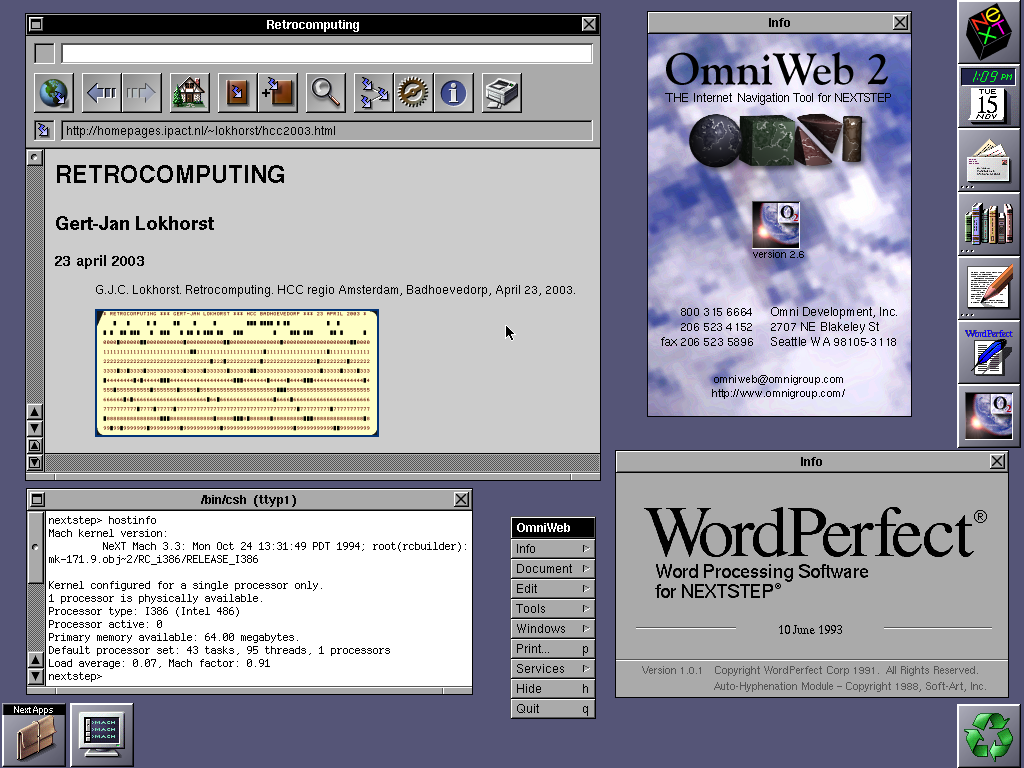Click the URL address field
Image resolution: width=1024 pixels, height=768 pixels.
pyautogui.click(x=327, y=131)
